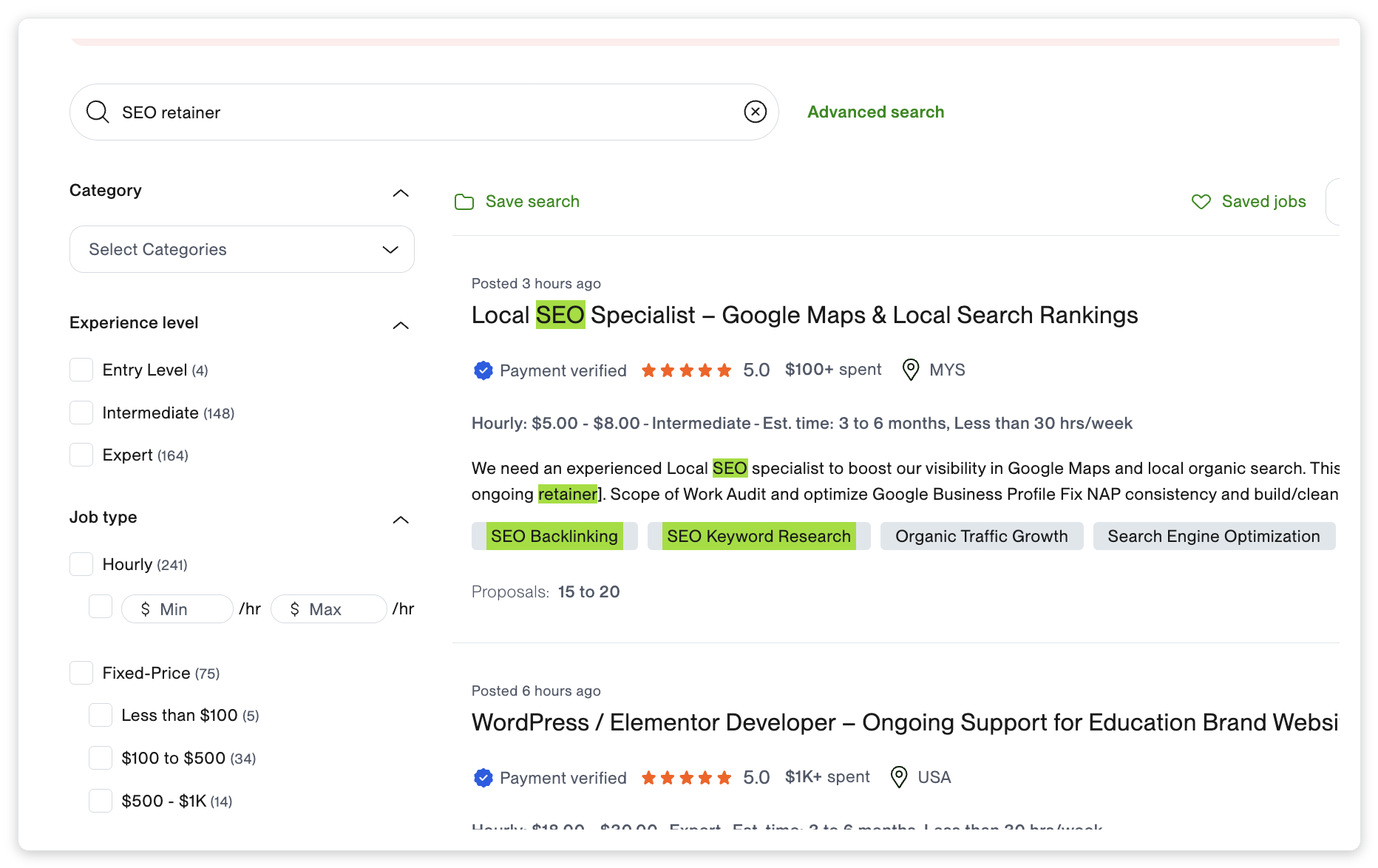The width and height of the screenshot is (1378, 868).
Task: Select the Search Engine Optimization skill tag
Action: click(1213, 536)
